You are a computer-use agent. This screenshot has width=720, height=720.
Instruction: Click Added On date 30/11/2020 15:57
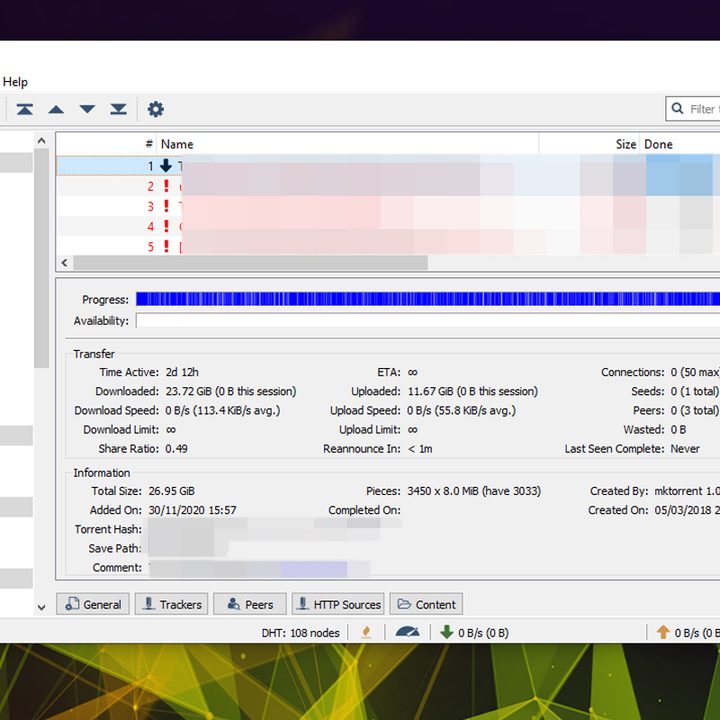point(192,510)
